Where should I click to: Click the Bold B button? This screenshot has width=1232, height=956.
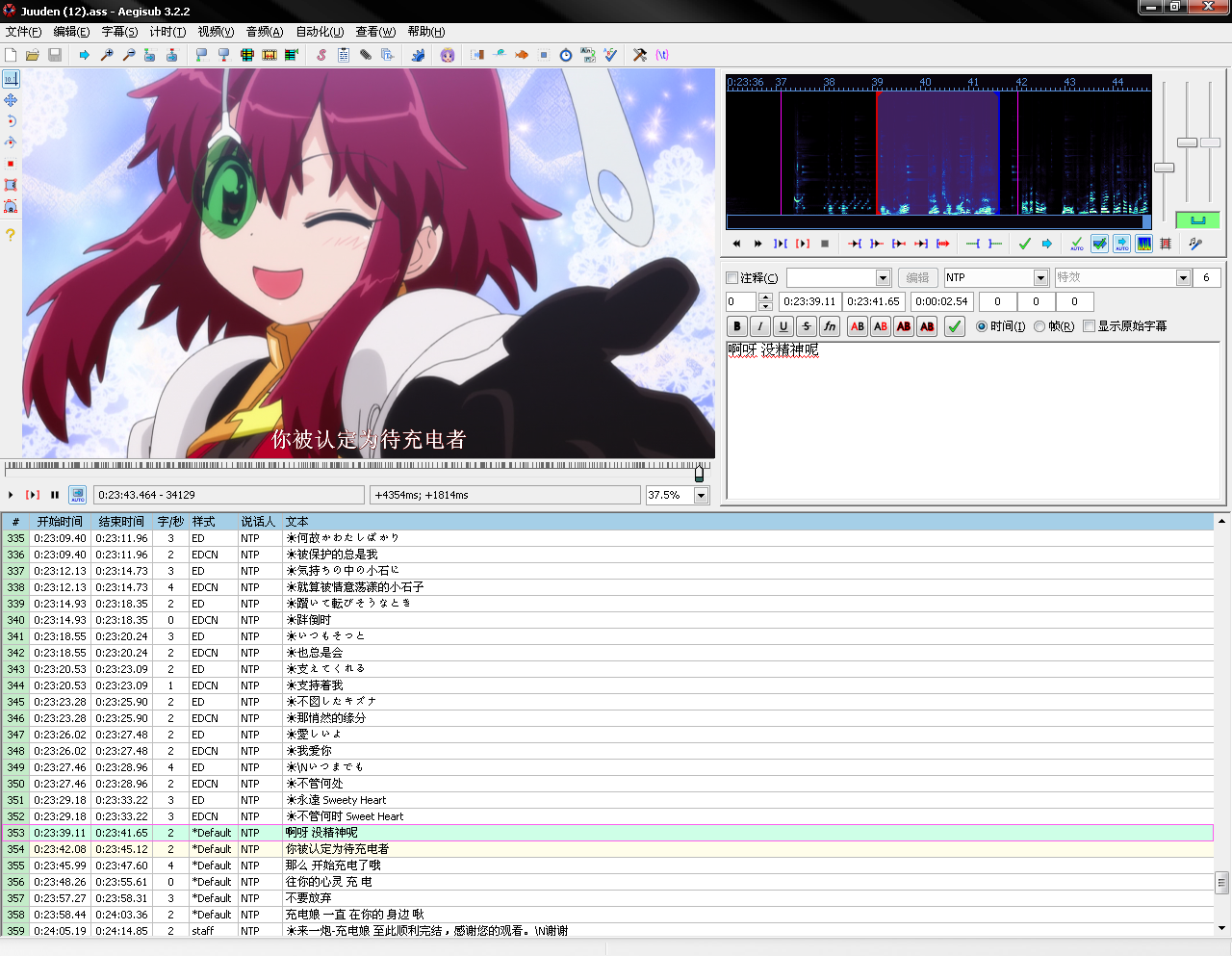point(737,326)
